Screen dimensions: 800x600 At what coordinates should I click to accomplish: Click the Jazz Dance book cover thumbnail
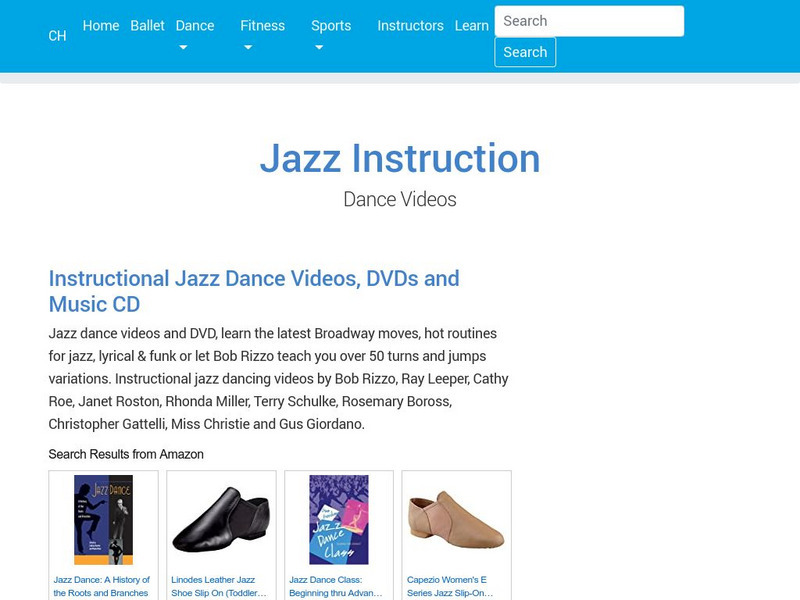(x=102, y=520)
